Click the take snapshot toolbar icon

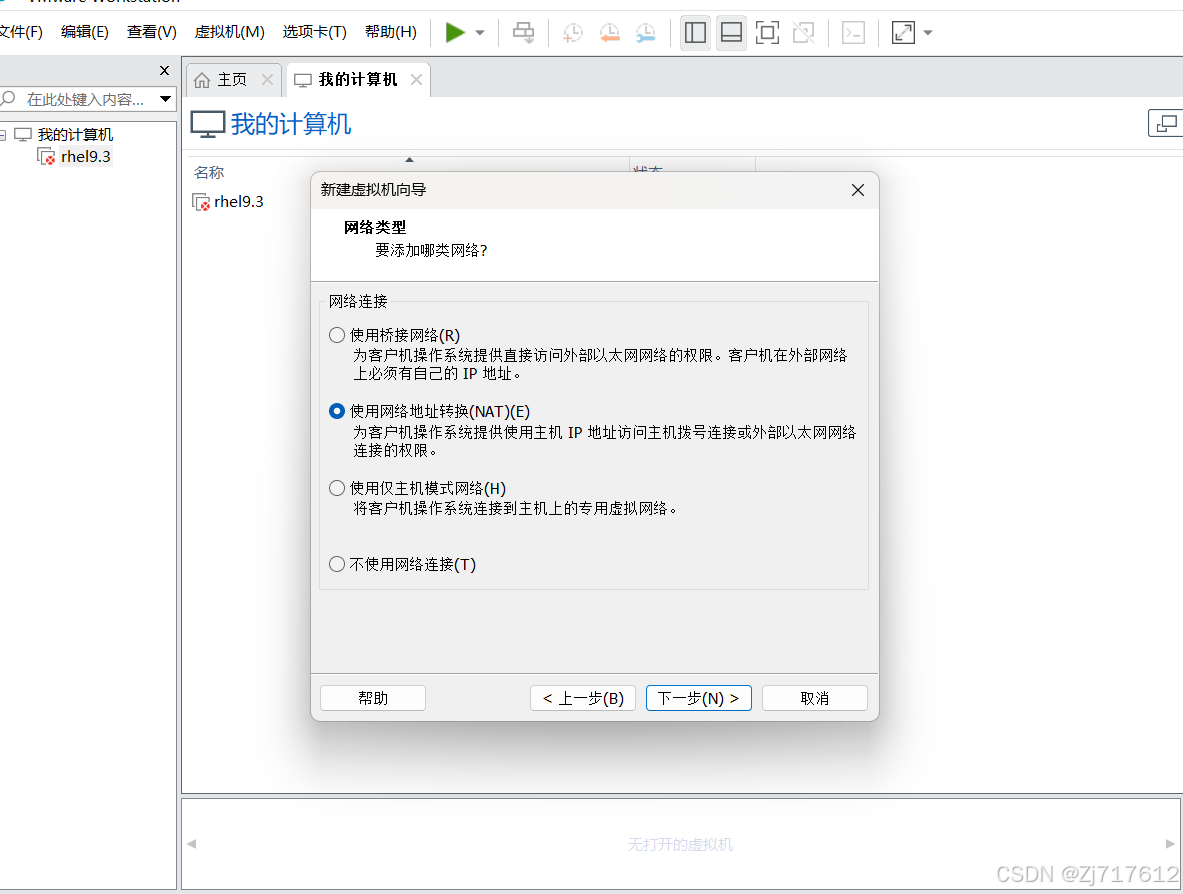point(573,32)
